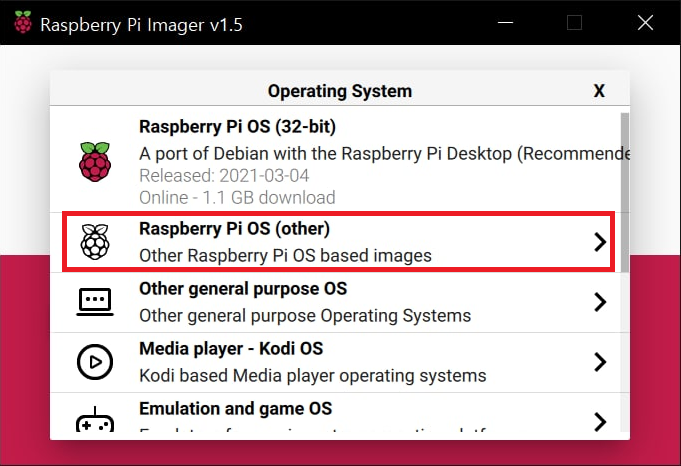Close the Operating System dialog with X
Viewport: 681px width, 466px height.
coord(599,91)
